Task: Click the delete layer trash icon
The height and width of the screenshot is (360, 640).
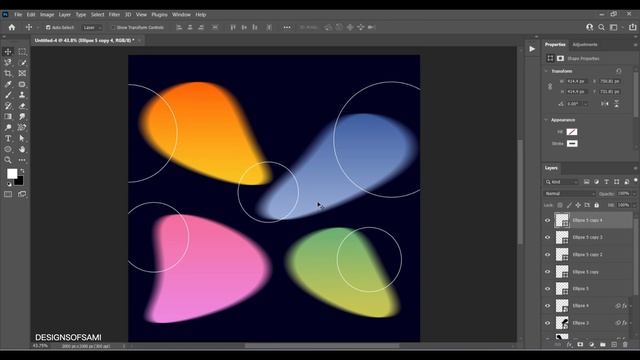Action: (x=625, y=345)
